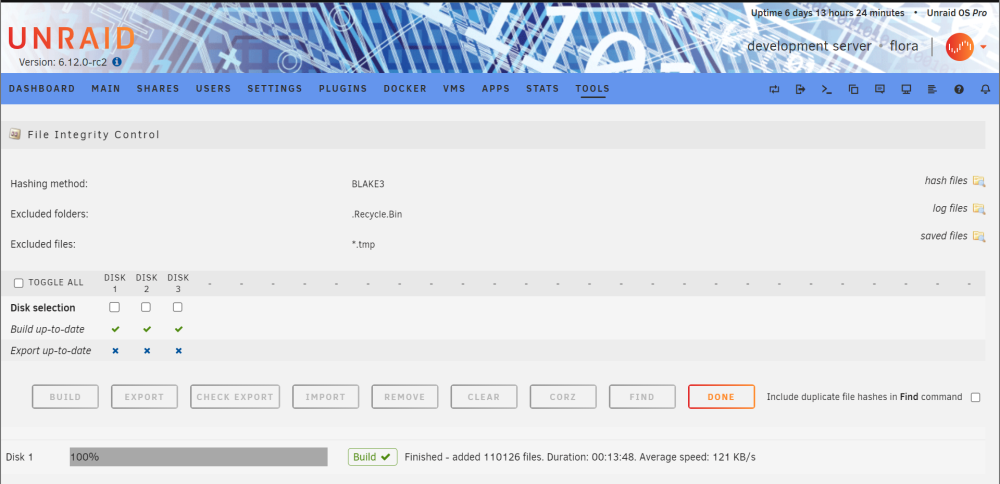Open the Users tab

(214, 89)
